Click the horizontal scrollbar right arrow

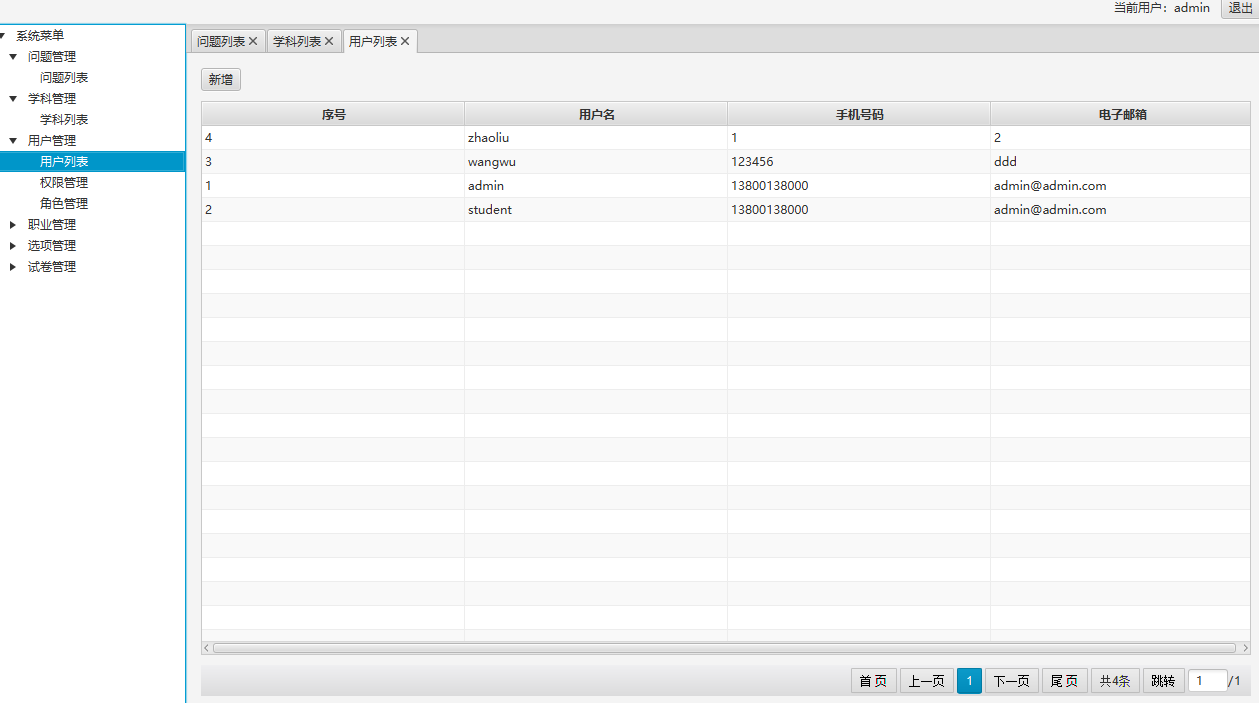point(1245,648)
